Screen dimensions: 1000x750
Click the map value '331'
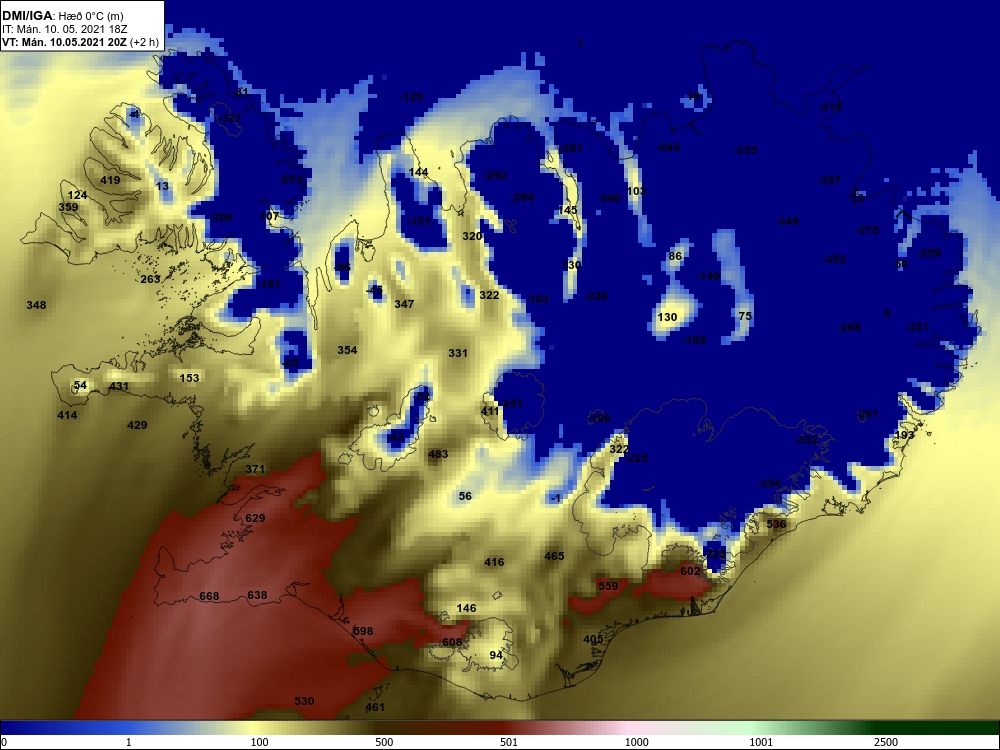click(458, 353)
